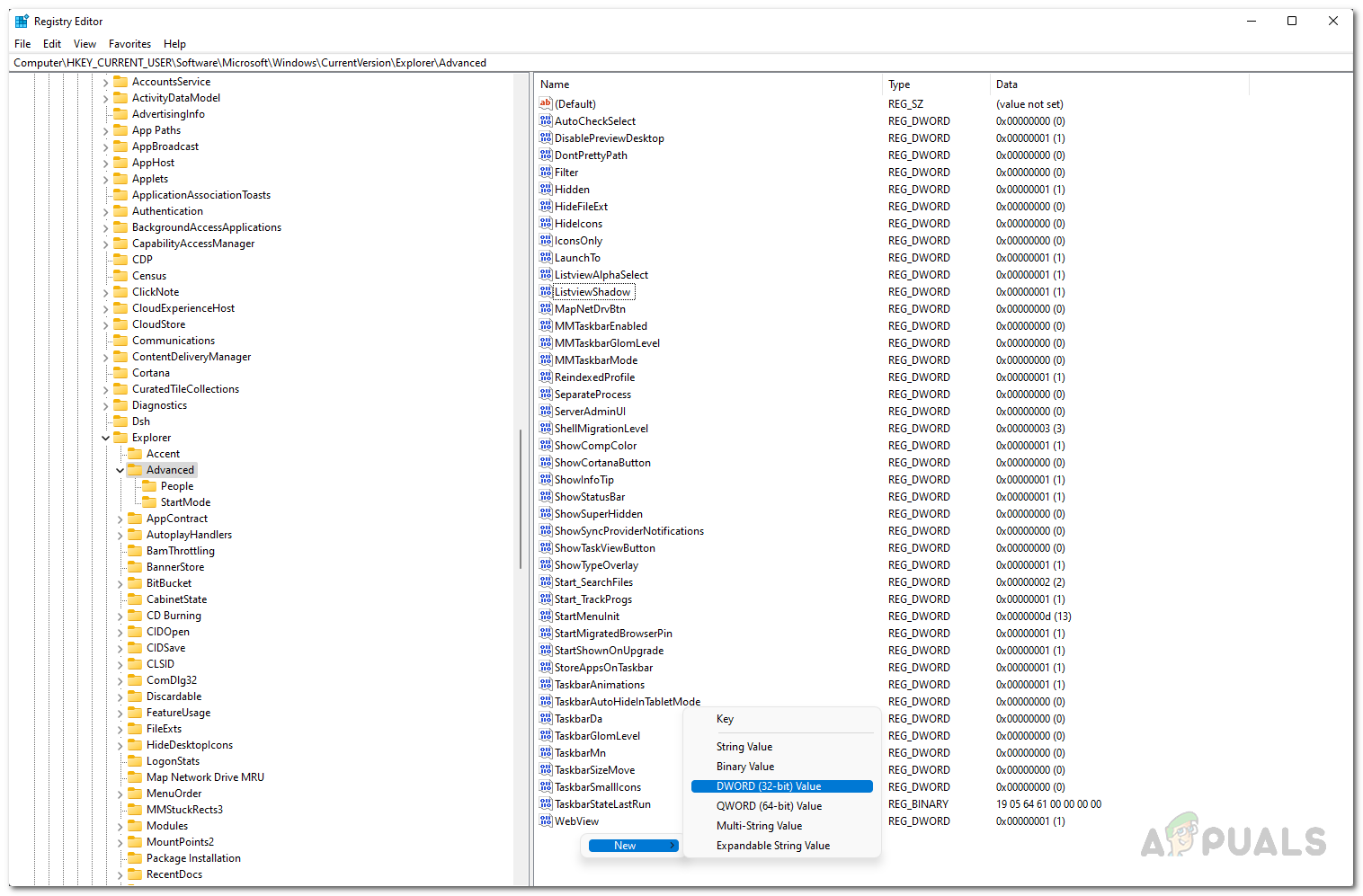Click the Cortana folder icon
Viewport: 1363px width, 896px height.
point(120,373)
